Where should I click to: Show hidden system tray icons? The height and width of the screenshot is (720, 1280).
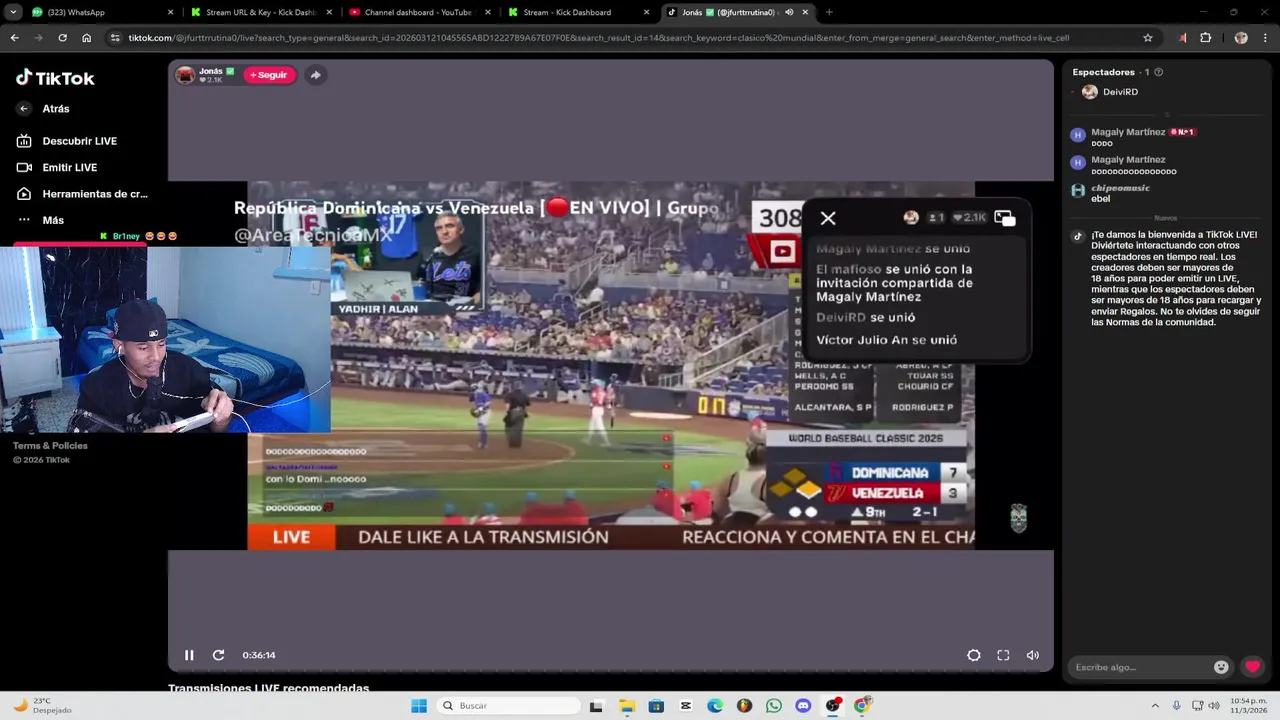click(1155, 706)
